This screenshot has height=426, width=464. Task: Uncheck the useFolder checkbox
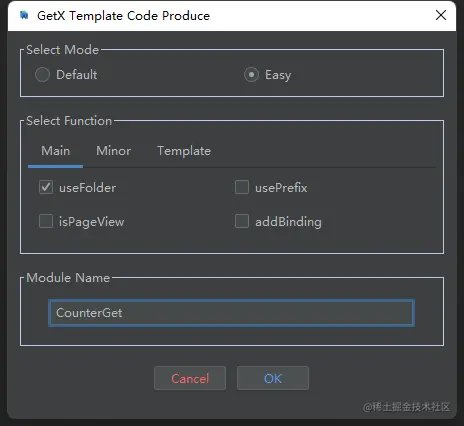click(x=46, y=187)
